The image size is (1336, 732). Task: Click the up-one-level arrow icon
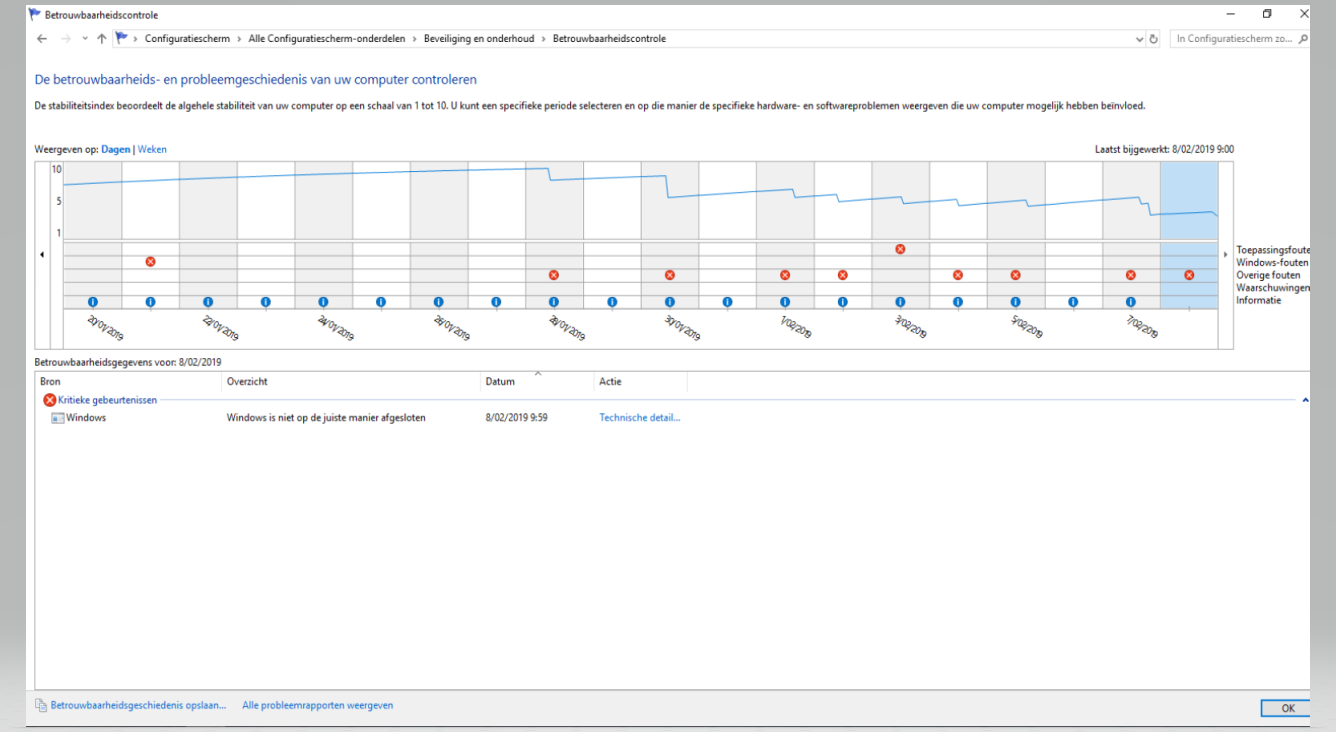pos(102,39)
